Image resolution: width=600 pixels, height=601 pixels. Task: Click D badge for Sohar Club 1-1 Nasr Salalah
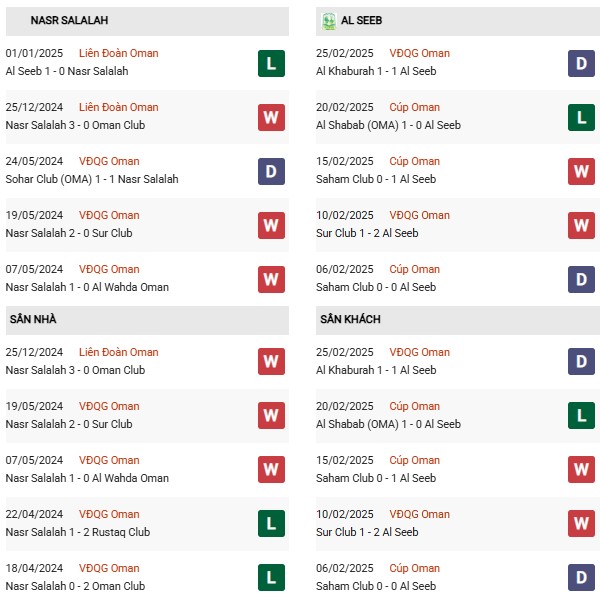click(271, 171)
